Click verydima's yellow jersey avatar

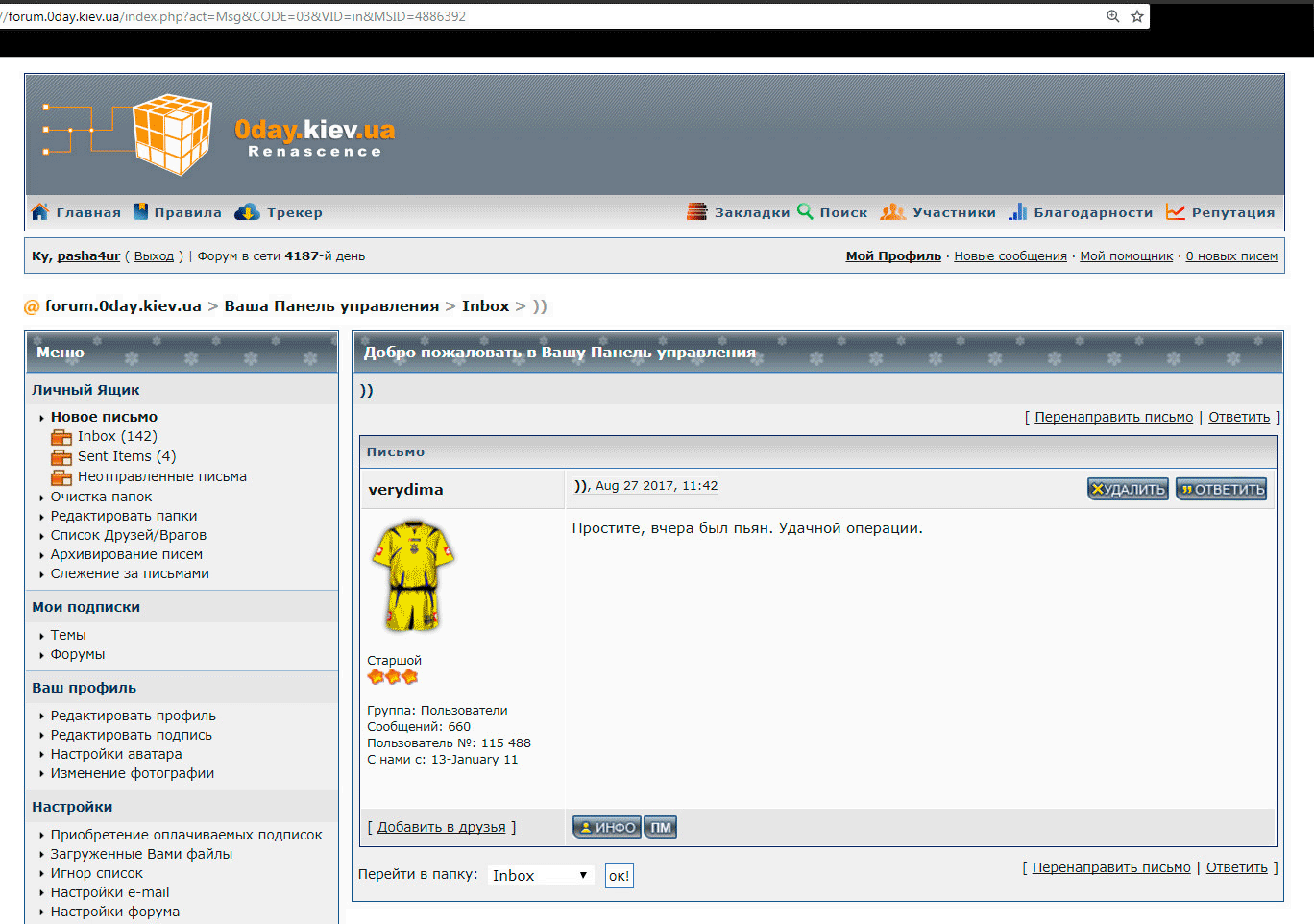point(413,576)
